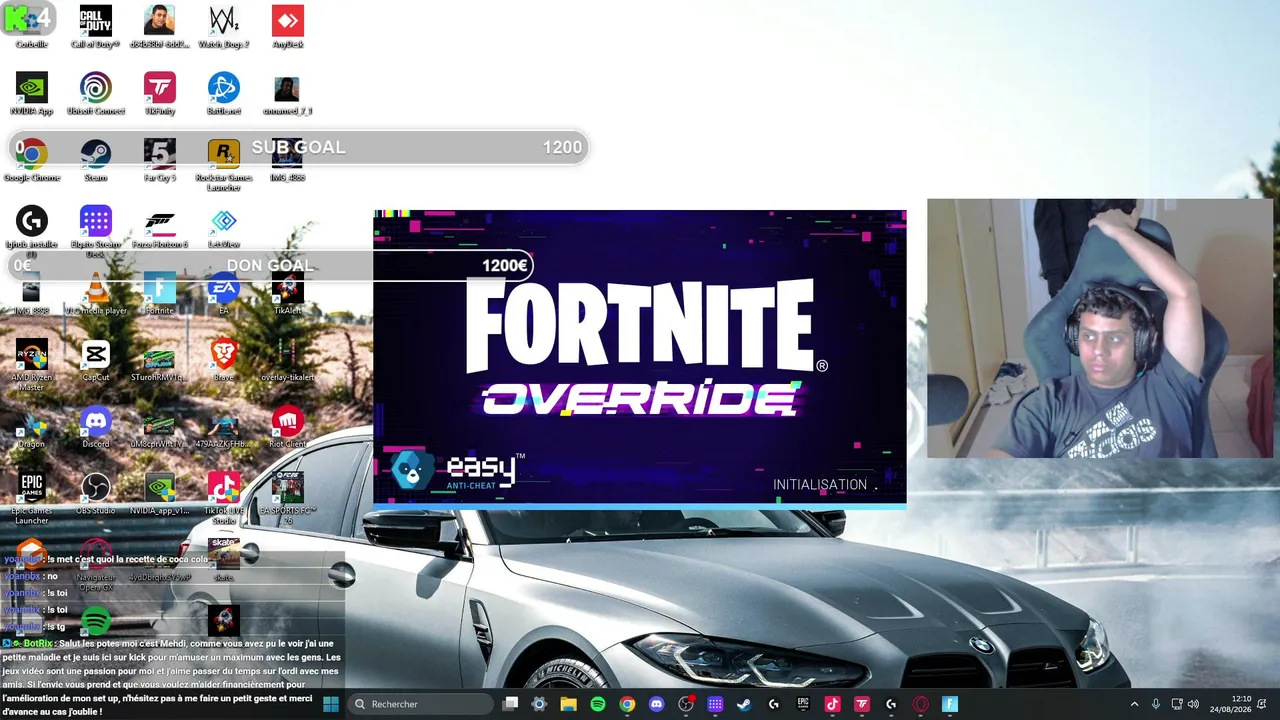Open Discord from the taskbar
The width and height of the screenshot is (1280, 720).
656,704
